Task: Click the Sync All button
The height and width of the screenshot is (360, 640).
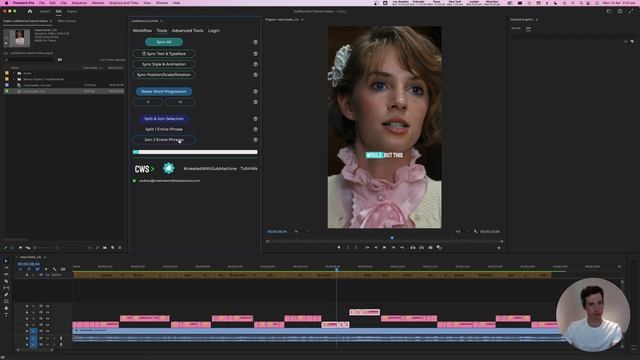Action: [x=164, y=42]
